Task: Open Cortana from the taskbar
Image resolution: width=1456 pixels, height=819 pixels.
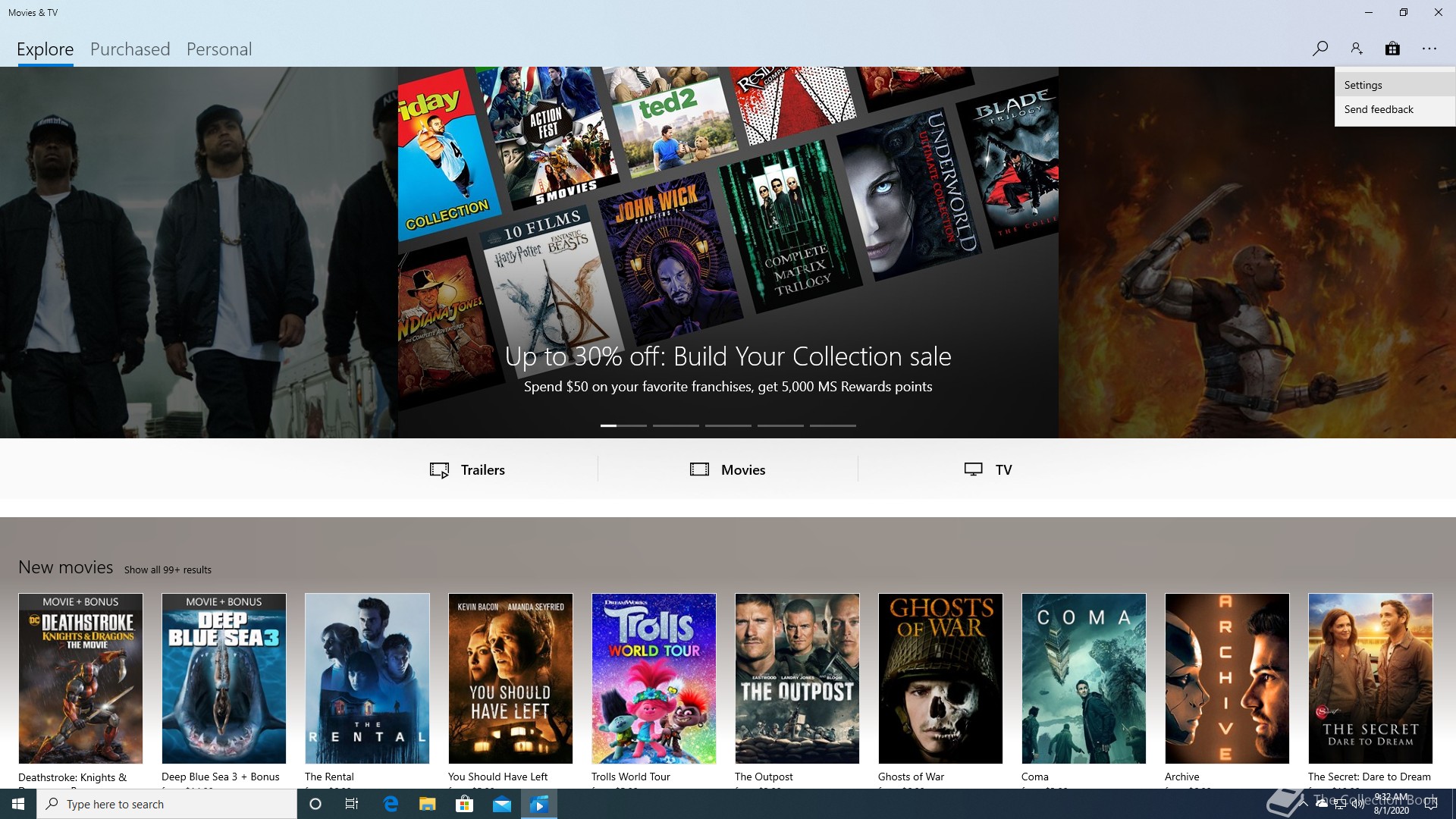Action: [315, 804]
